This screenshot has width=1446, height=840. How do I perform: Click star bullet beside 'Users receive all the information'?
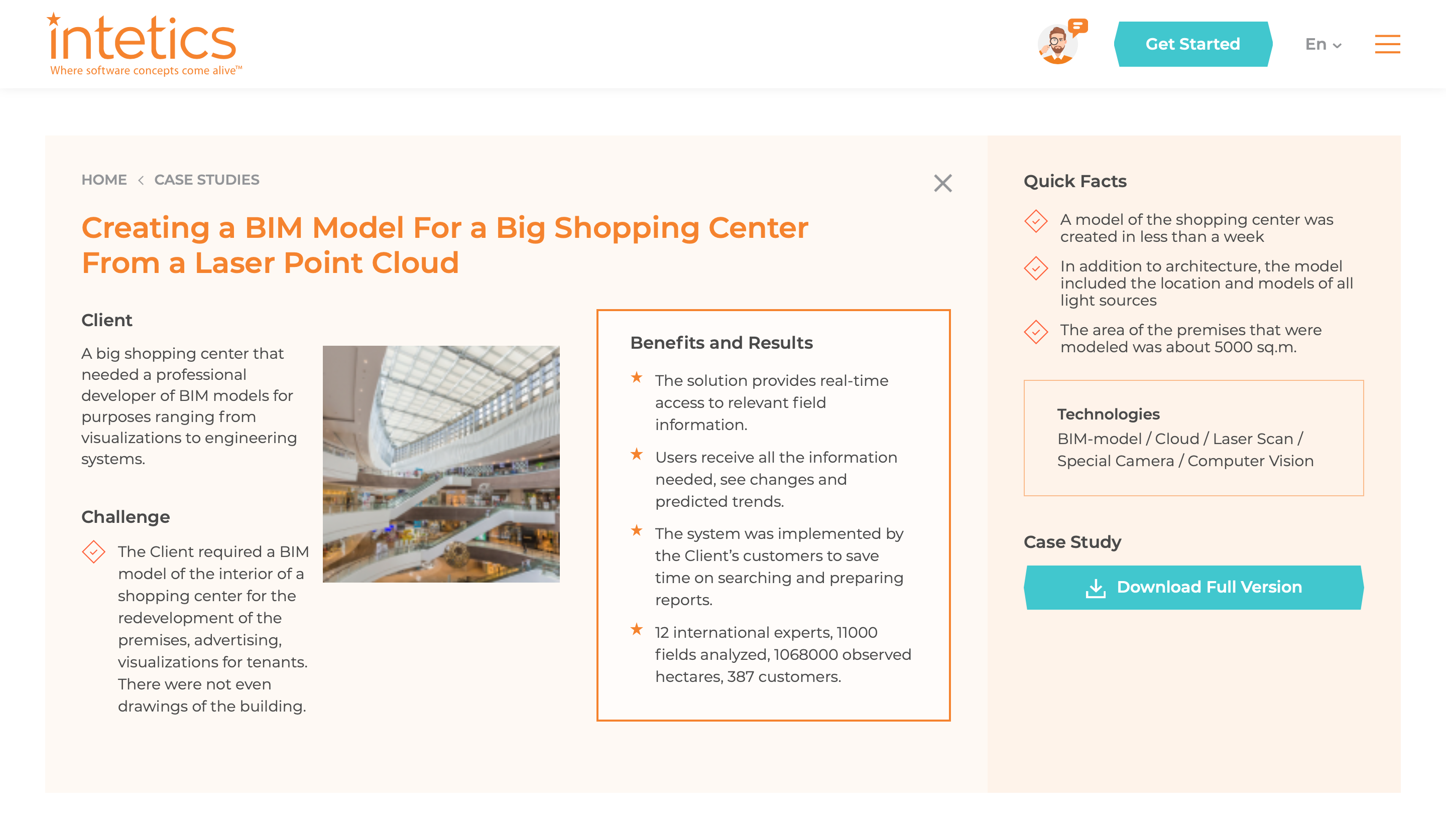pyautogui.click(x=636, y=454)
